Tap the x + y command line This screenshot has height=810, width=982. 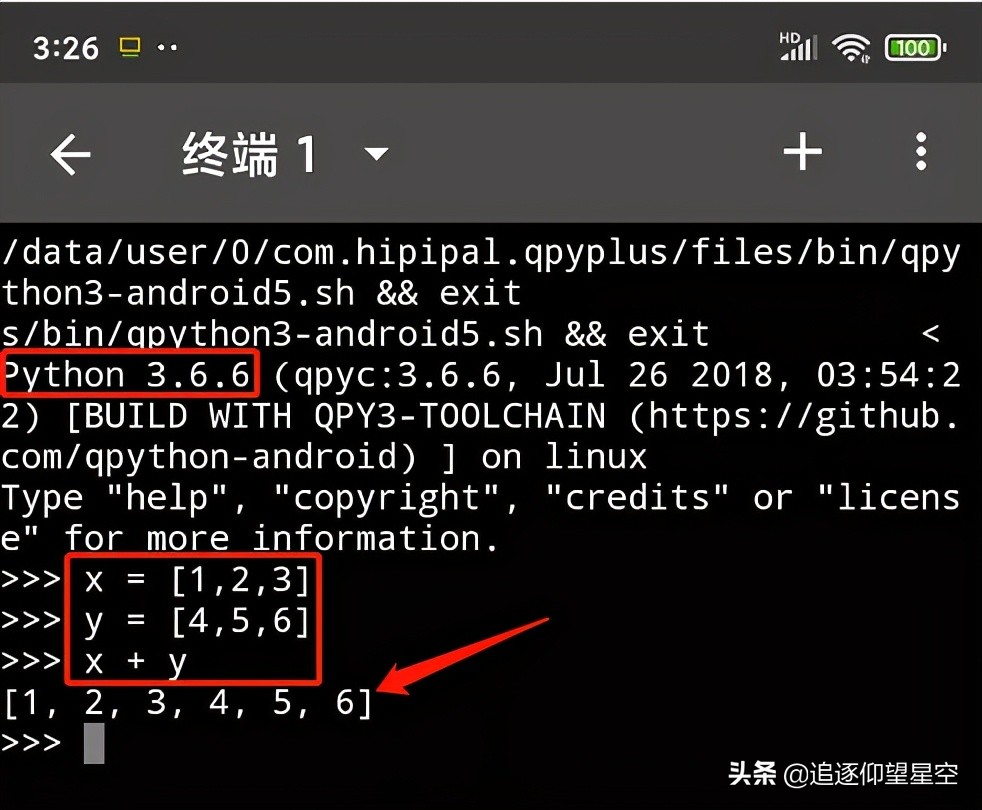(x=135, y=662)
